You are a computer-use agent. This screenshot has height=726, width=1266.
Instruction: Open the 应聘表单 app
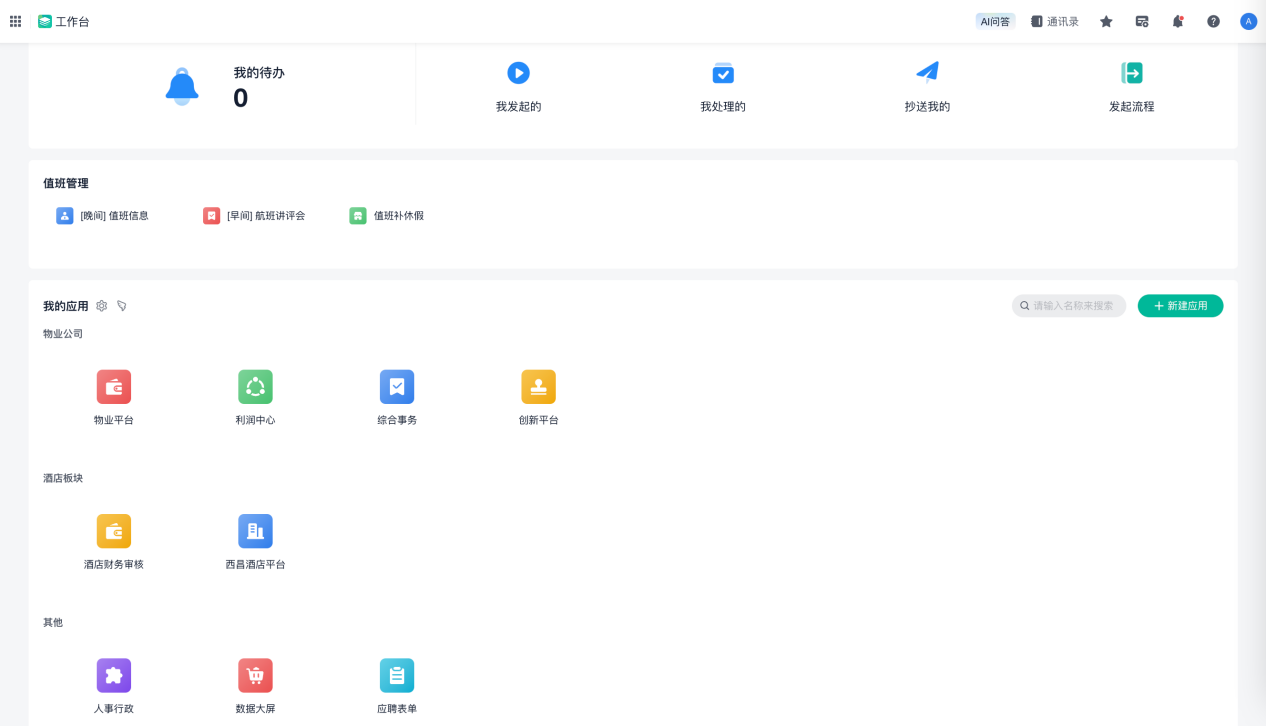397,675
